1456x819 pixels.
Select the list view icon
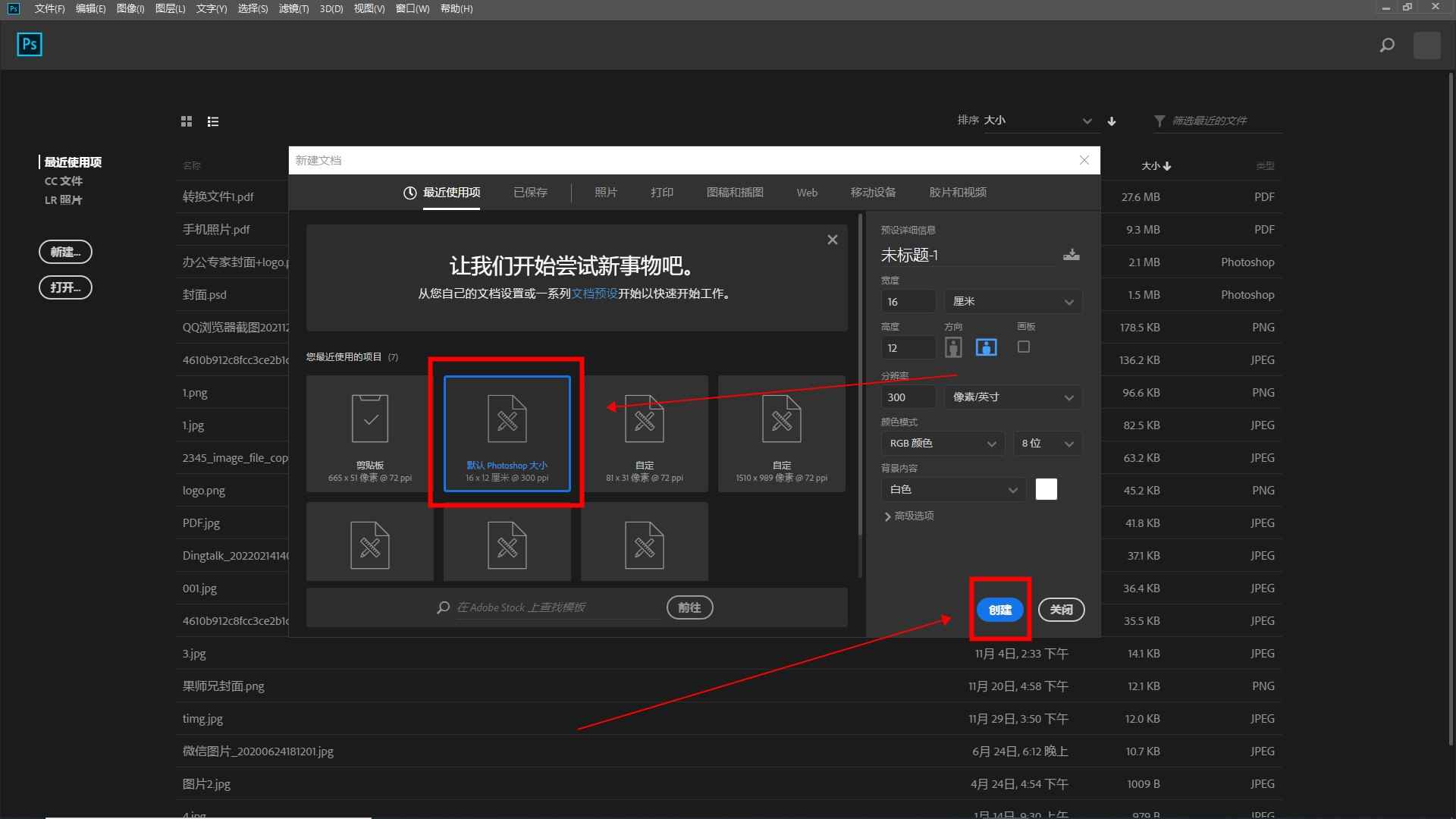(213, 121)
